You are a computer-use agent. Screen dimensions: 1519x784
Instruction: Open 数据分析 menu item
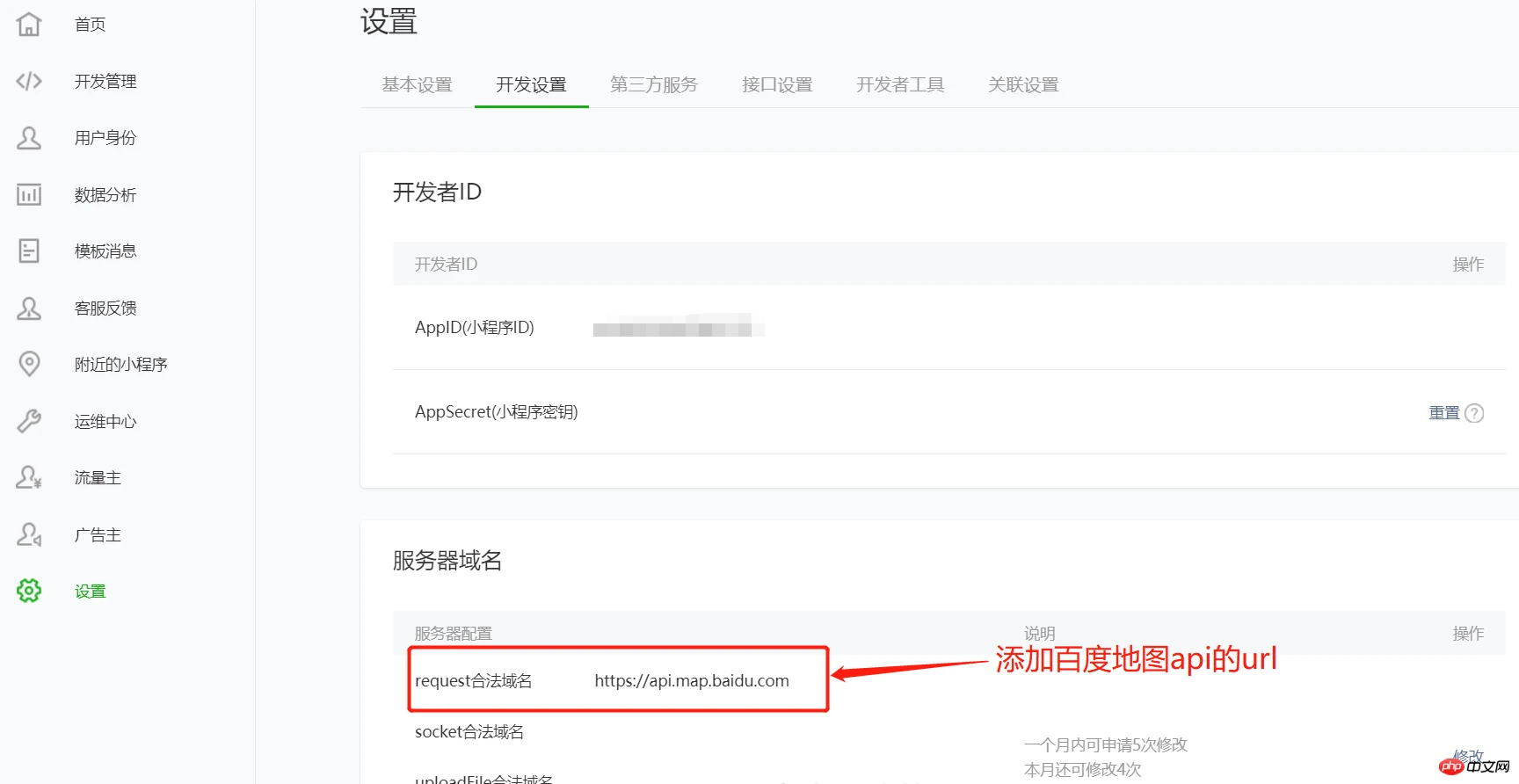[105, 195]
